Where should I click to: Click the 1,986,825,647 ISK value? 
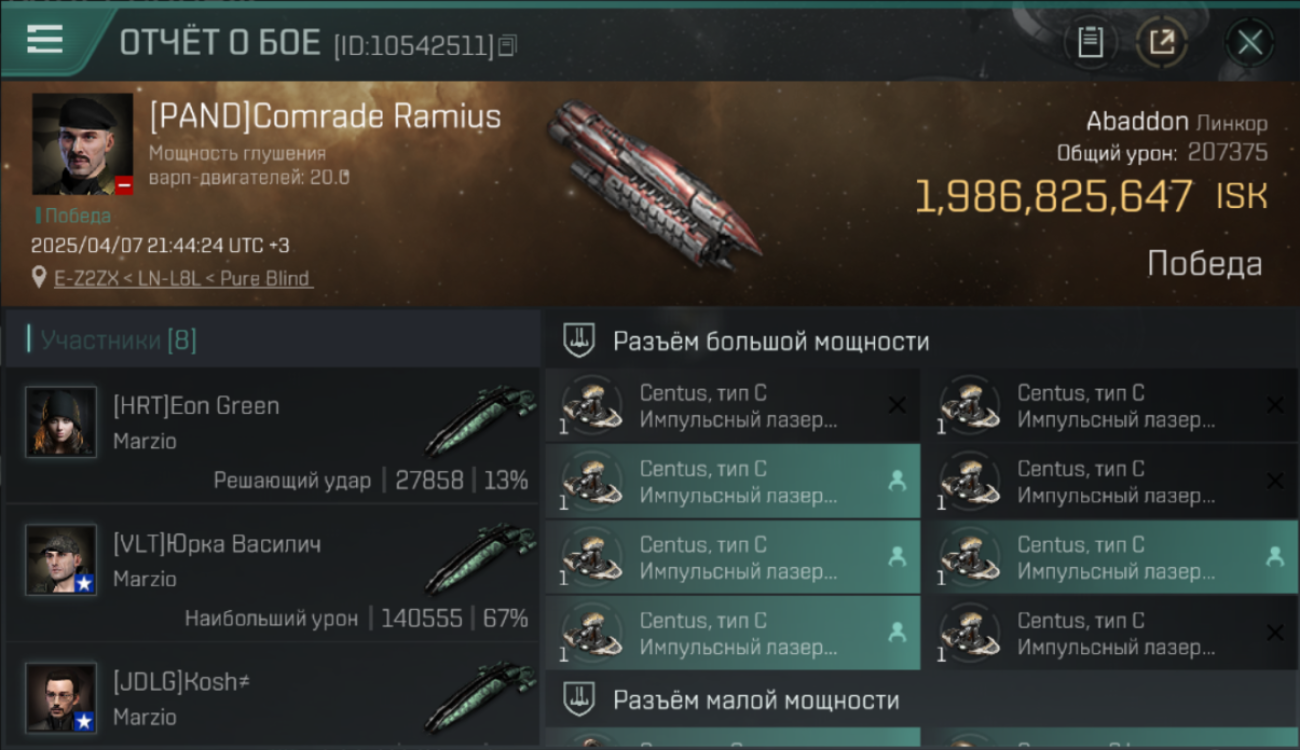[x=1091, y=197]
